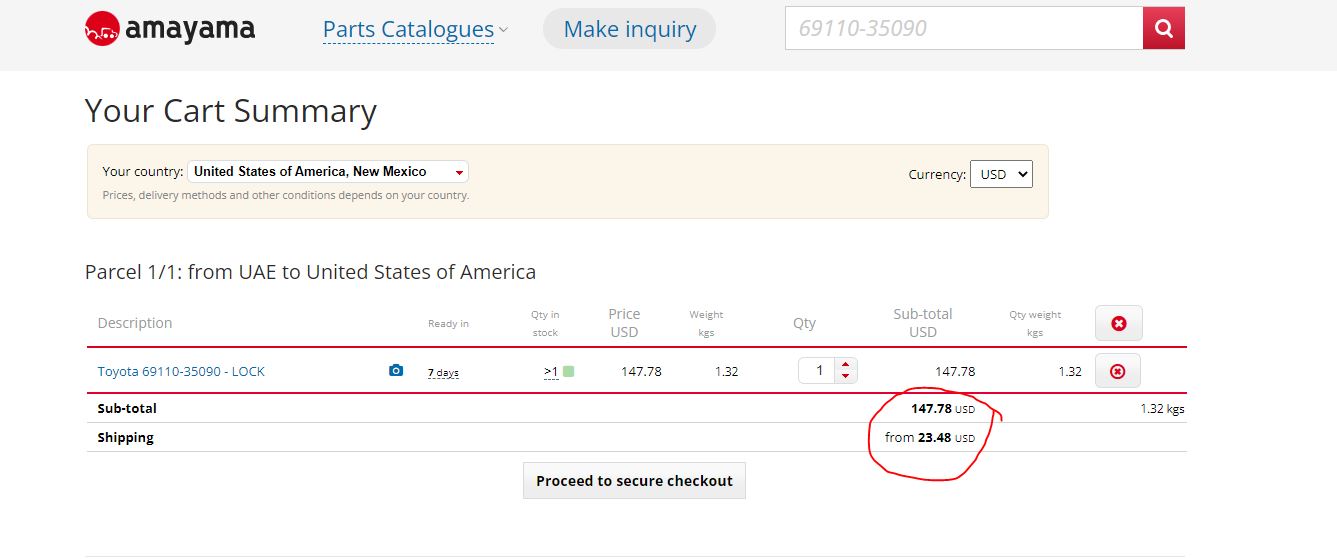Click the 7 days ready-in link

pyautogui.click(x=443, y=372)
